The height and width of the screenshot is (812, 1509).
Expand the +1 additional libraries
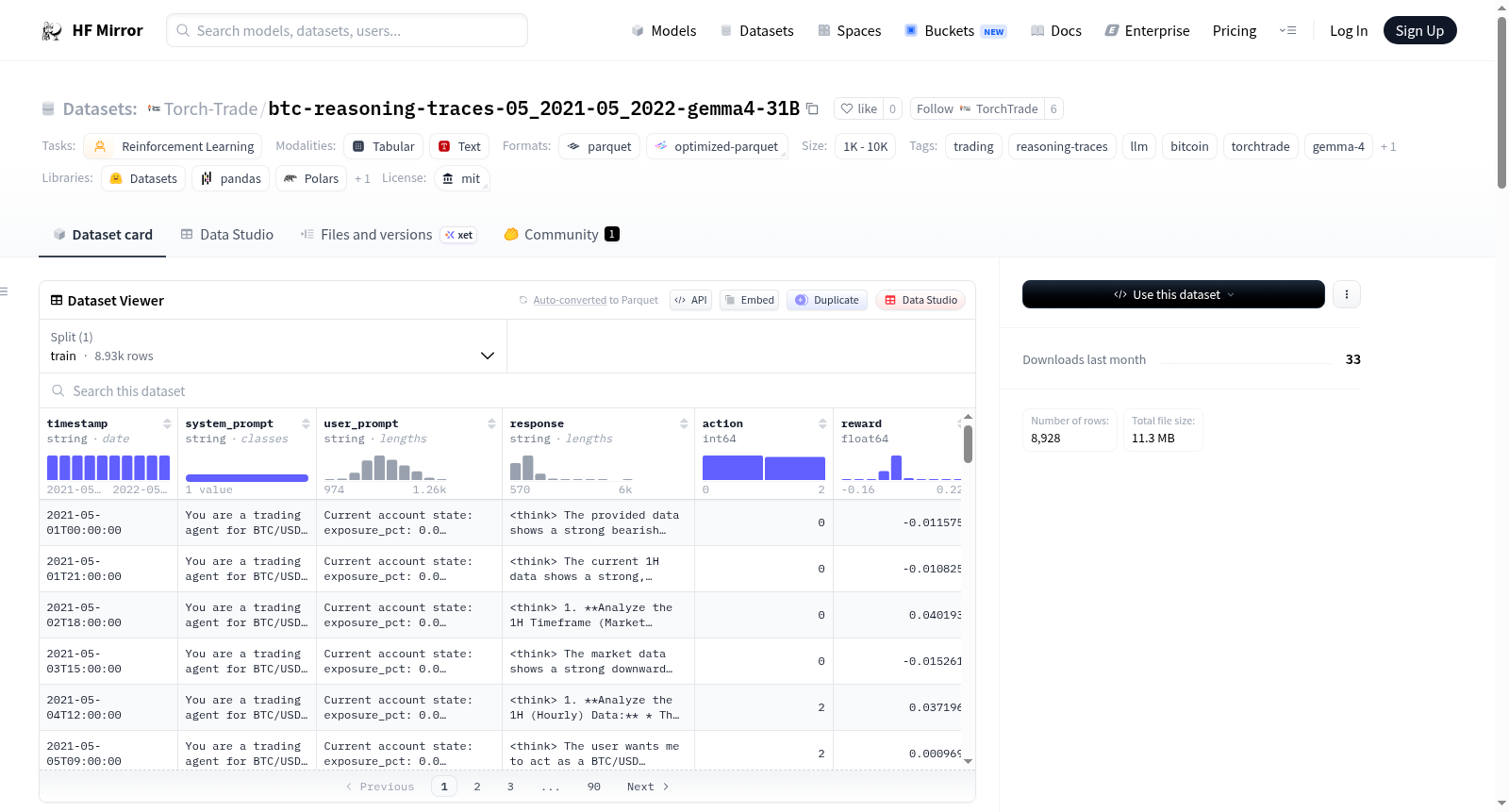coord(362,178)
